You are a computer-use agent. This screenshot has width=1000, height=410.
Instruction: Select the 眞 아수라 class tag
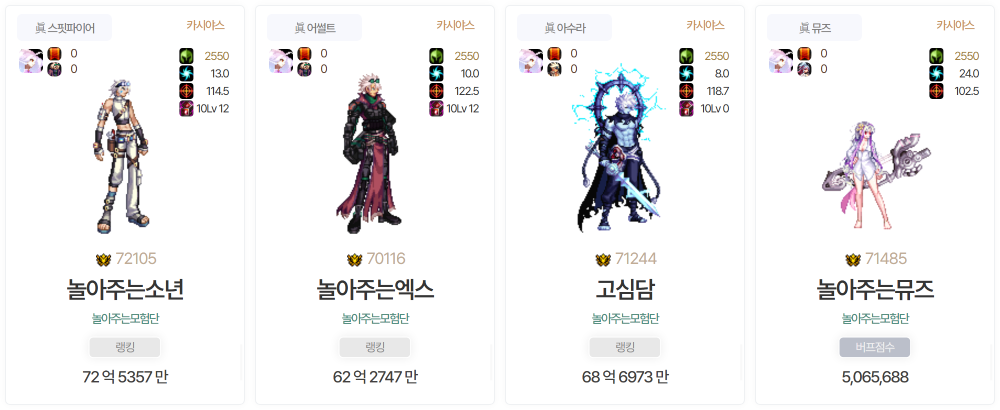[x=564, y=27]
